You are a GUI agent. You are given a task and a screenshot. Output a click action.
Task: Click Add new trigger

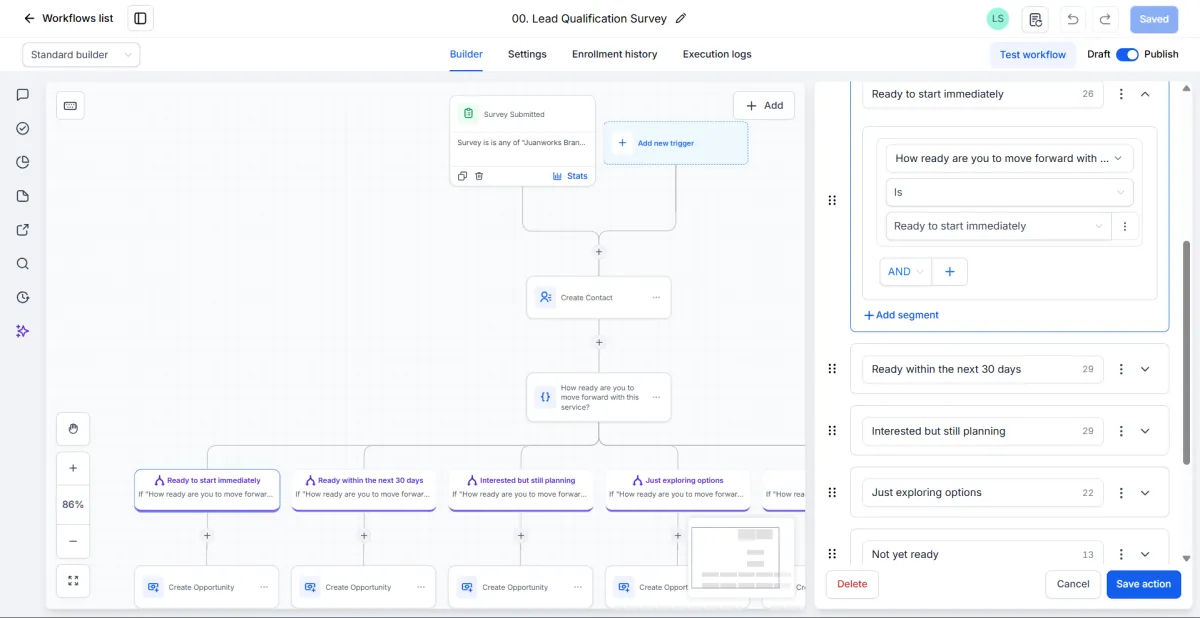675,143
